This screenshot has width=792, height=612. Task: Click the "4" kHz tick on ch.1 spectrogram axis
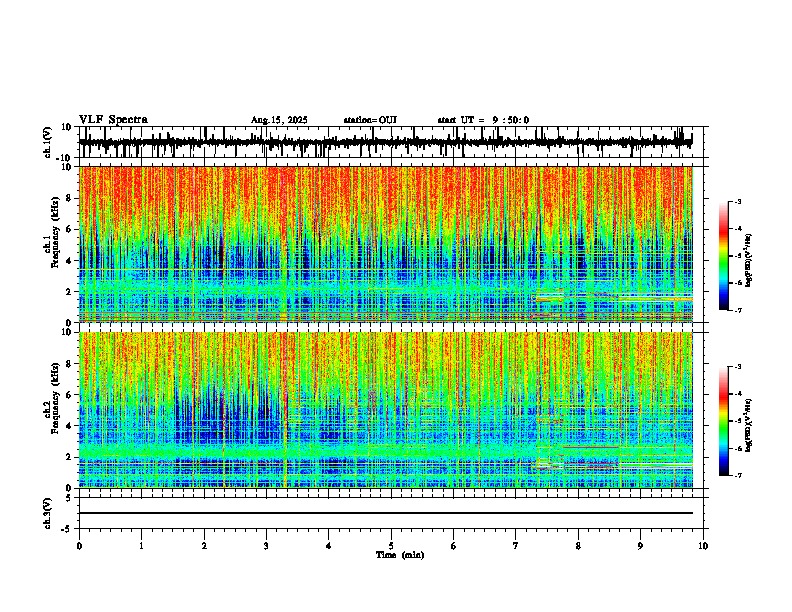(x=70, y=261)
